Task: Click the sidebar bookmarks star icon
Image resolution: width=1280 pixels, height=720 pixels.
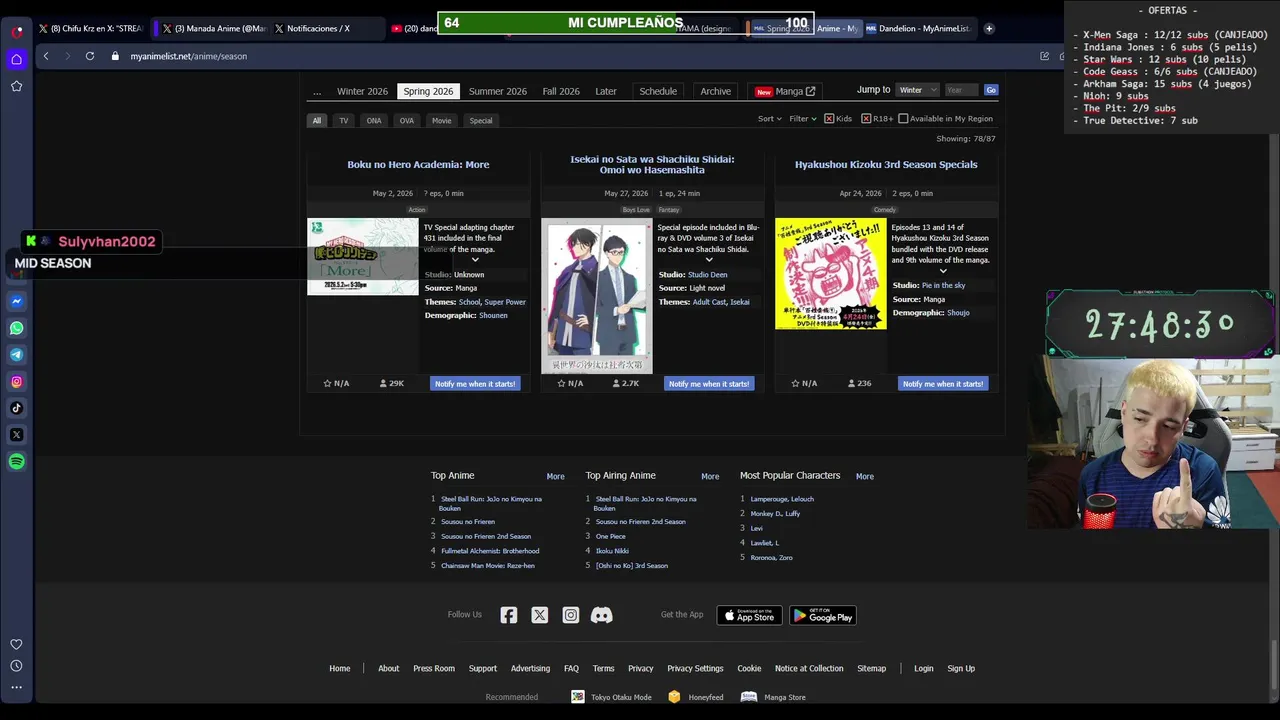Action: [x=17, y=86]
